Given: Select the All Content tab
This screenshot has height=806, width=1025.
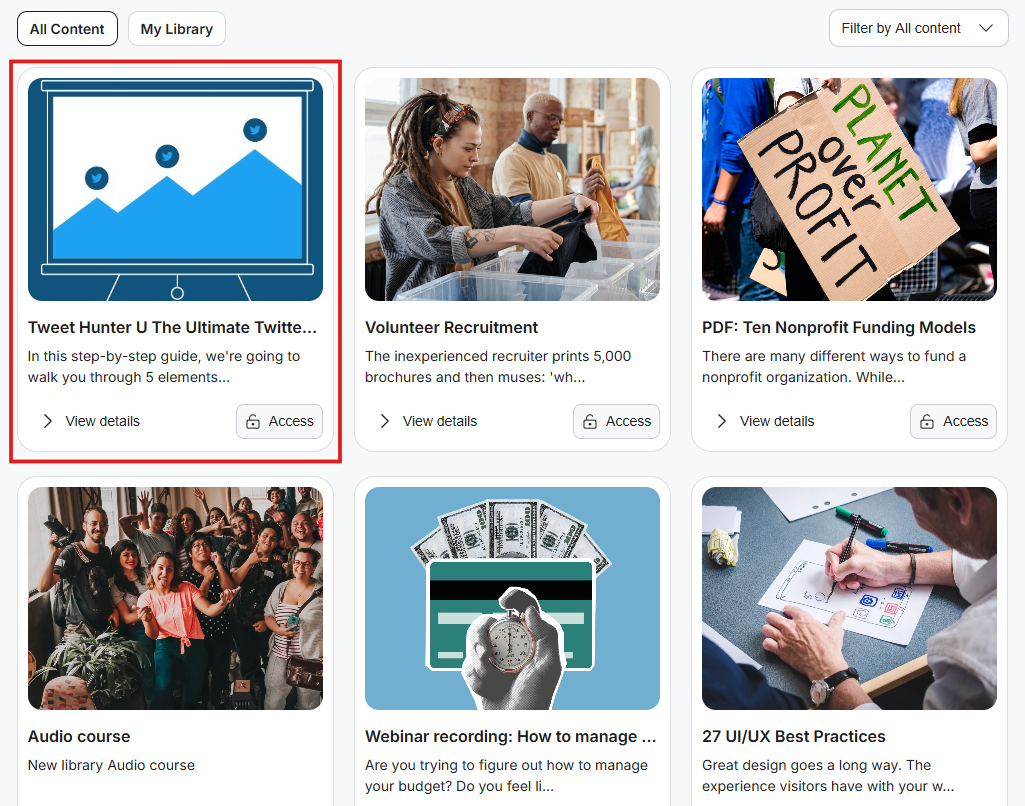Looking at the screenshot, I should click(67, 29).
